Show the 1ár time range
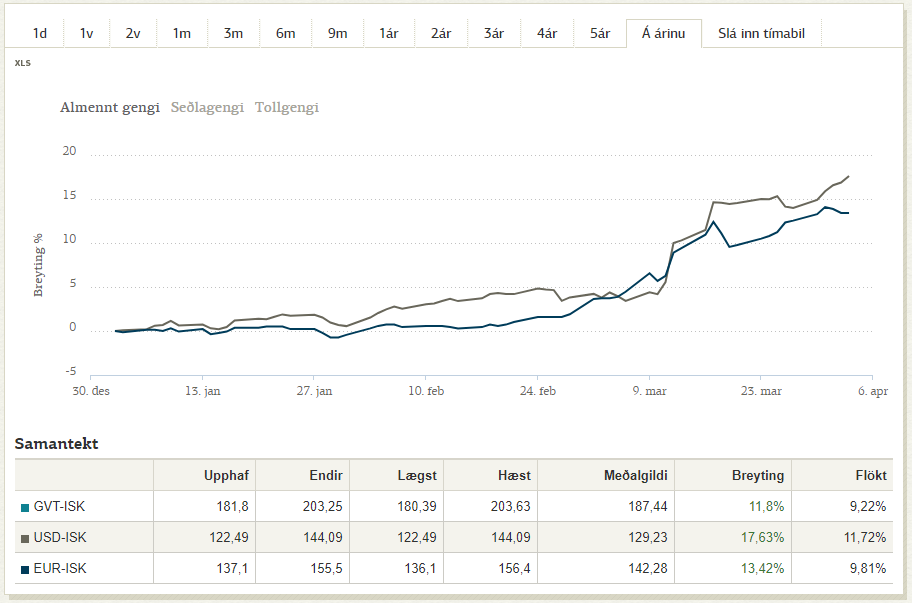 389,33
